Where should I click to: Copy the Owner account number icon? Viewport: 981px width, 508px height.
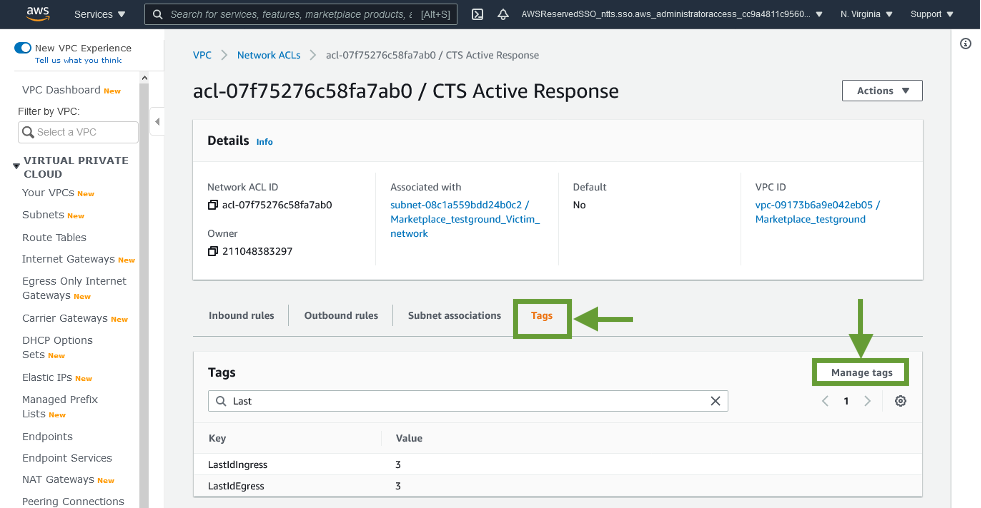coord(213,251)
